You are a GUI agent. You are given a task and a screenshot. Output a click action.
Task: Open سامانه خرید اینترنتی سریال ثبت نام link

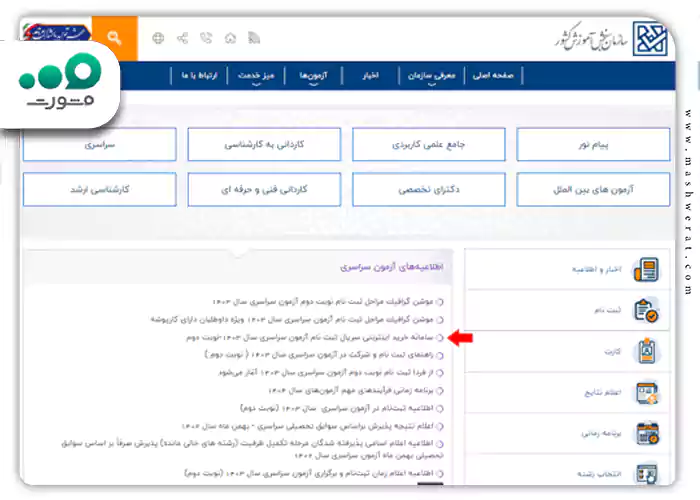(x=310, y=338)
